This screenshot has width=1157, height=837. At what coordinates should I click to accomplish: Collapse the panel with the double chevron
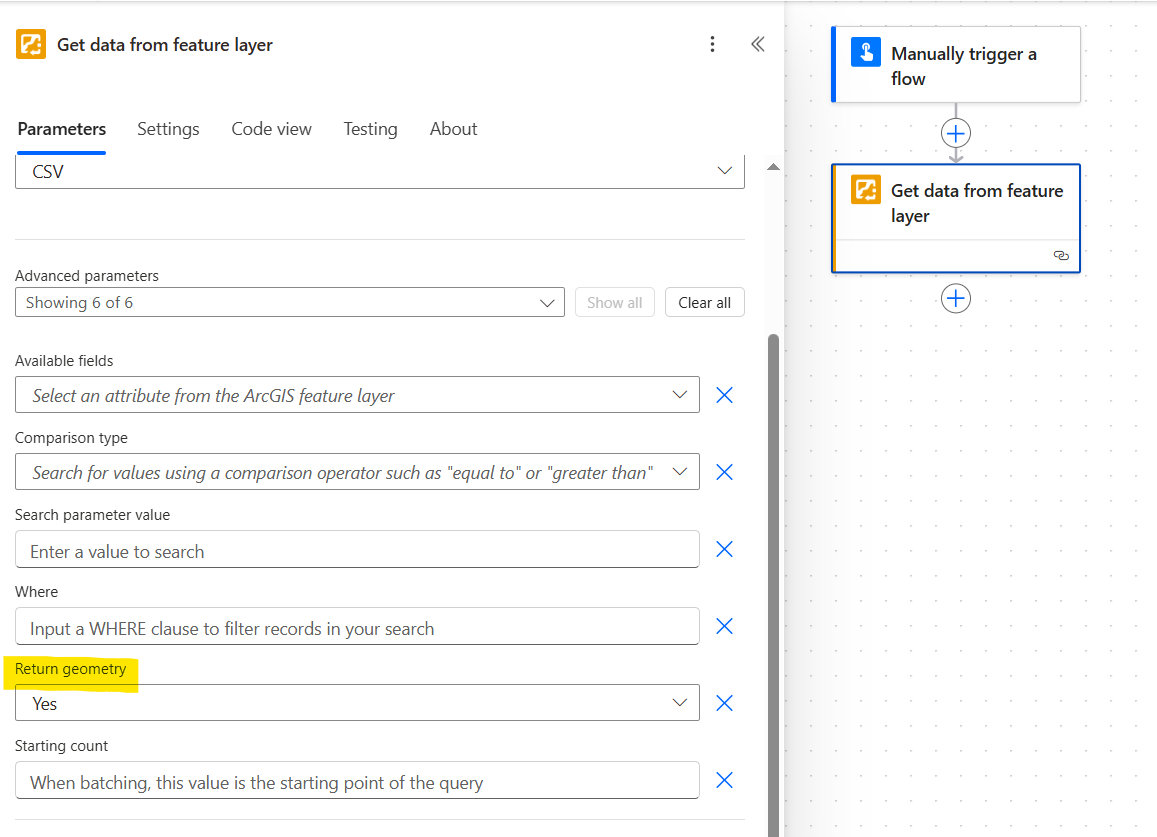coord(757,44)
